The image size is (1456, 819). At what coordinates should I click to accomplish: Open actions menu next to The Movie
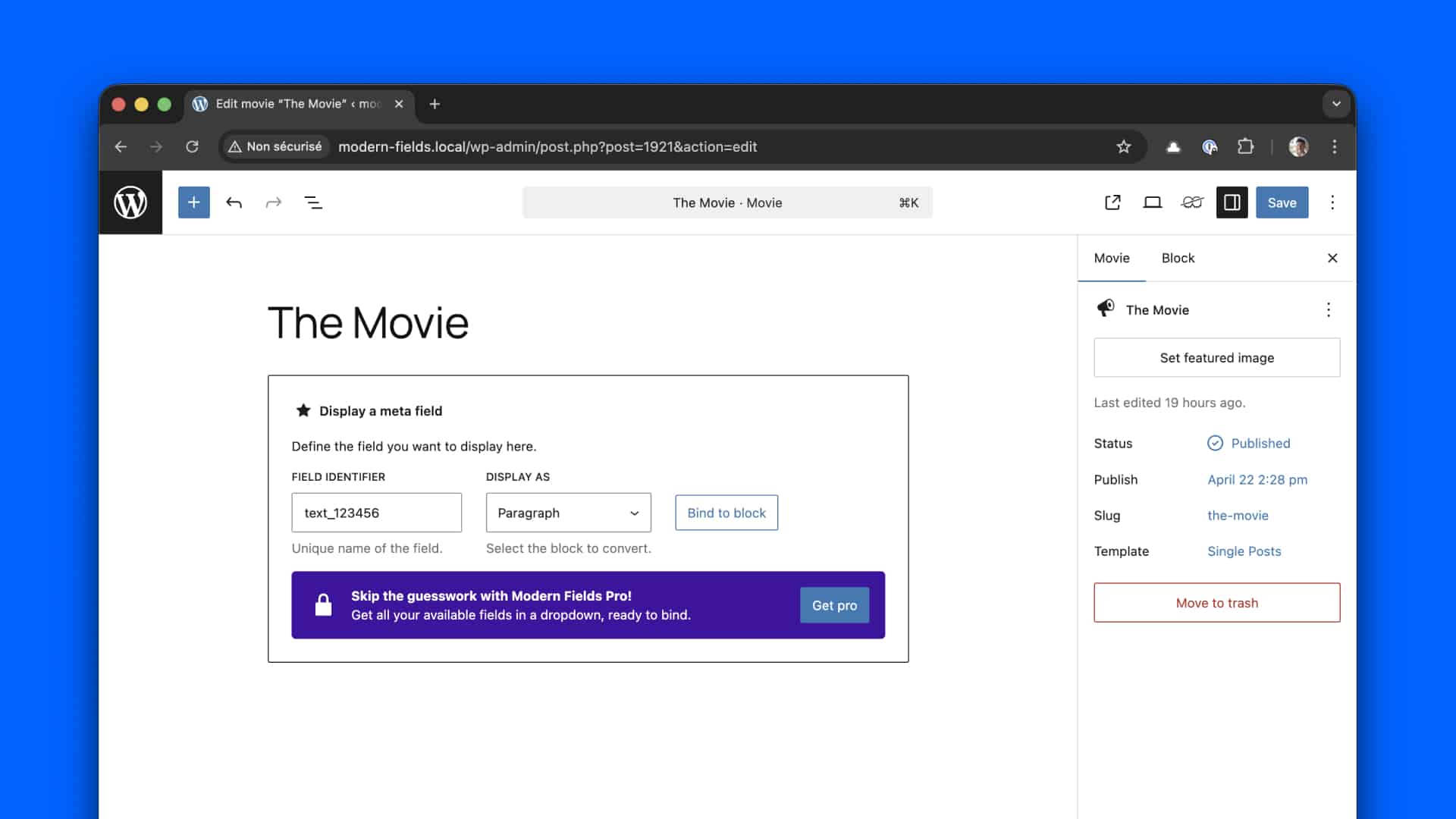point(1329,309)
